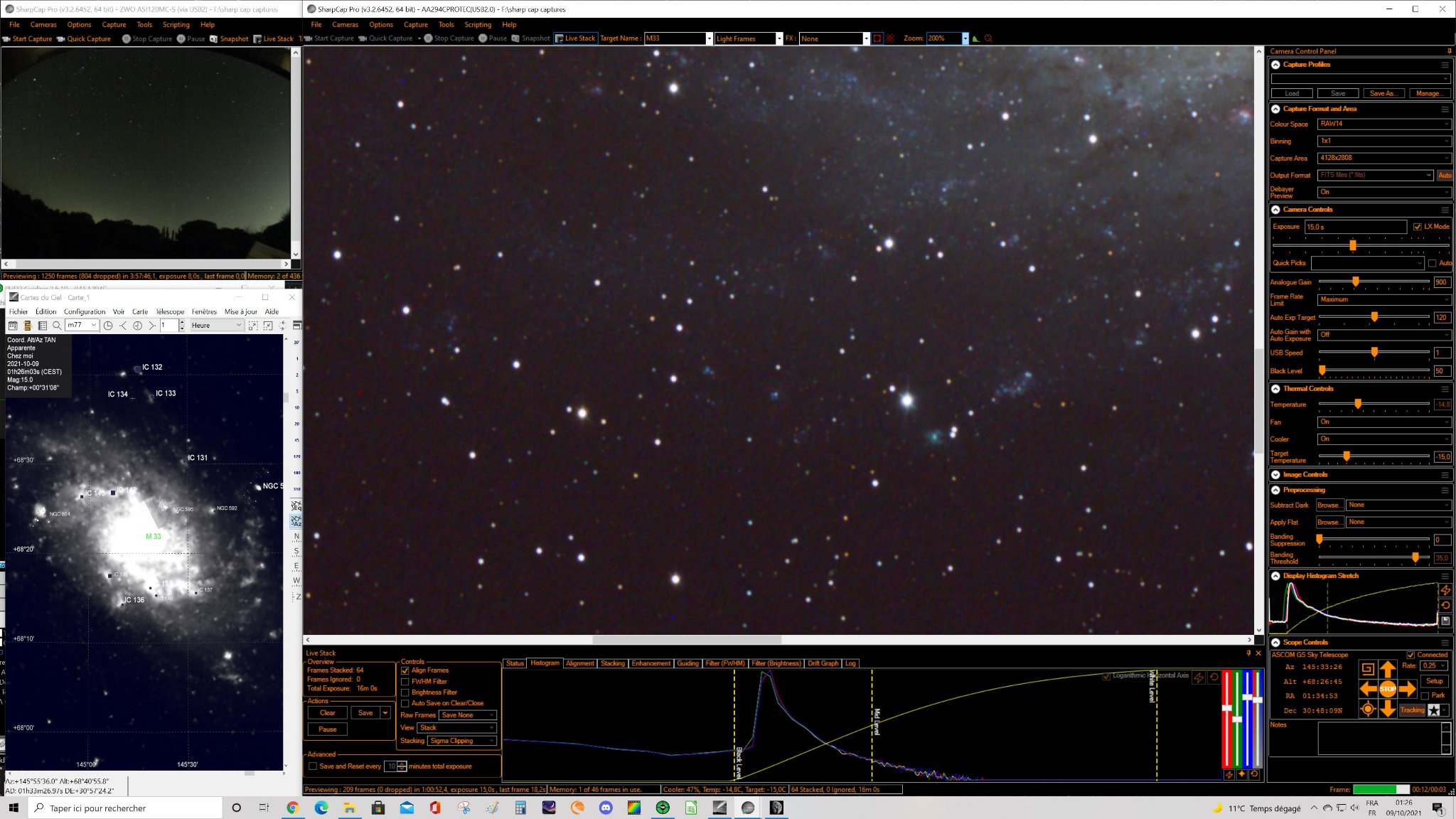The width and height of the screenshot is (1456, 819).
Task: Click the red target icon next to the histogram icon
Action: click(988, 38)
